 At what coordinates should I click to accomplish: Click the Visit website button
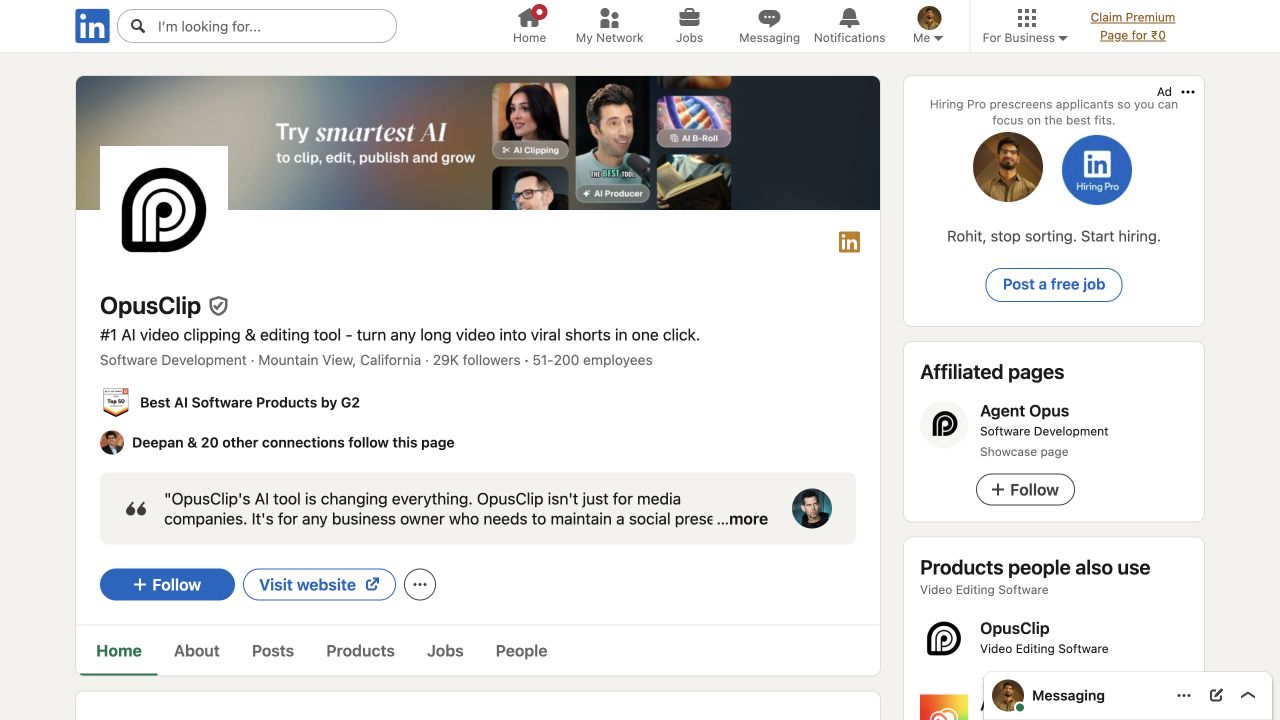point(319,585)
